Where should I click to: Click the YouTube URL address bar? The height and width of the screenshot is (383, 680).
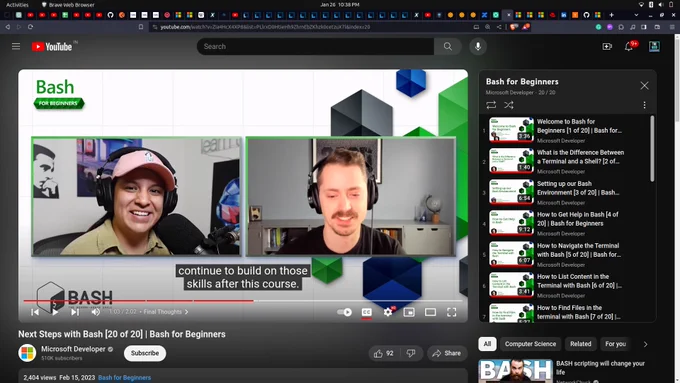(x=265, y=27)
